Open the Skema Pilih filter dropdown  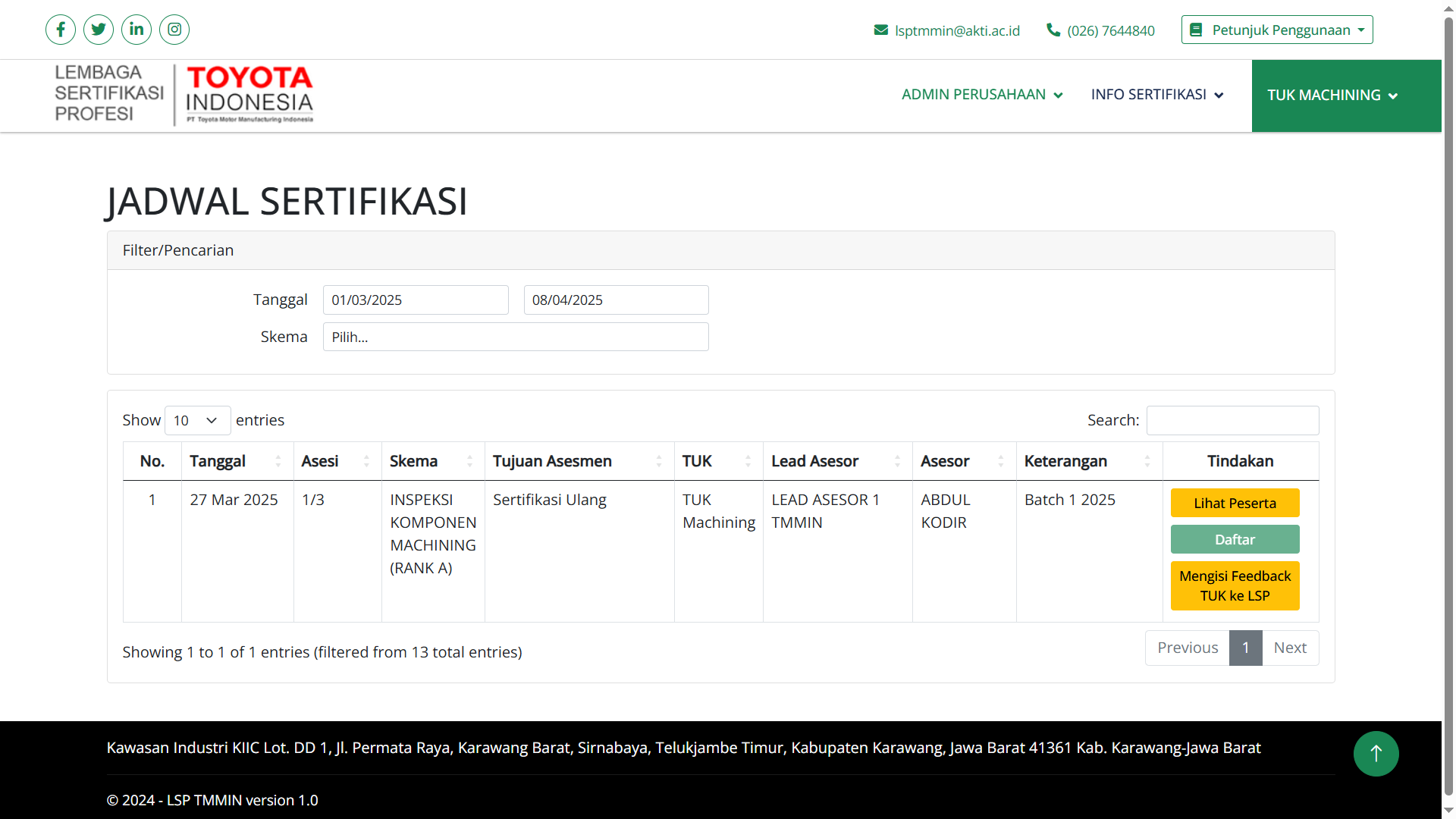(x=516, y=337)
